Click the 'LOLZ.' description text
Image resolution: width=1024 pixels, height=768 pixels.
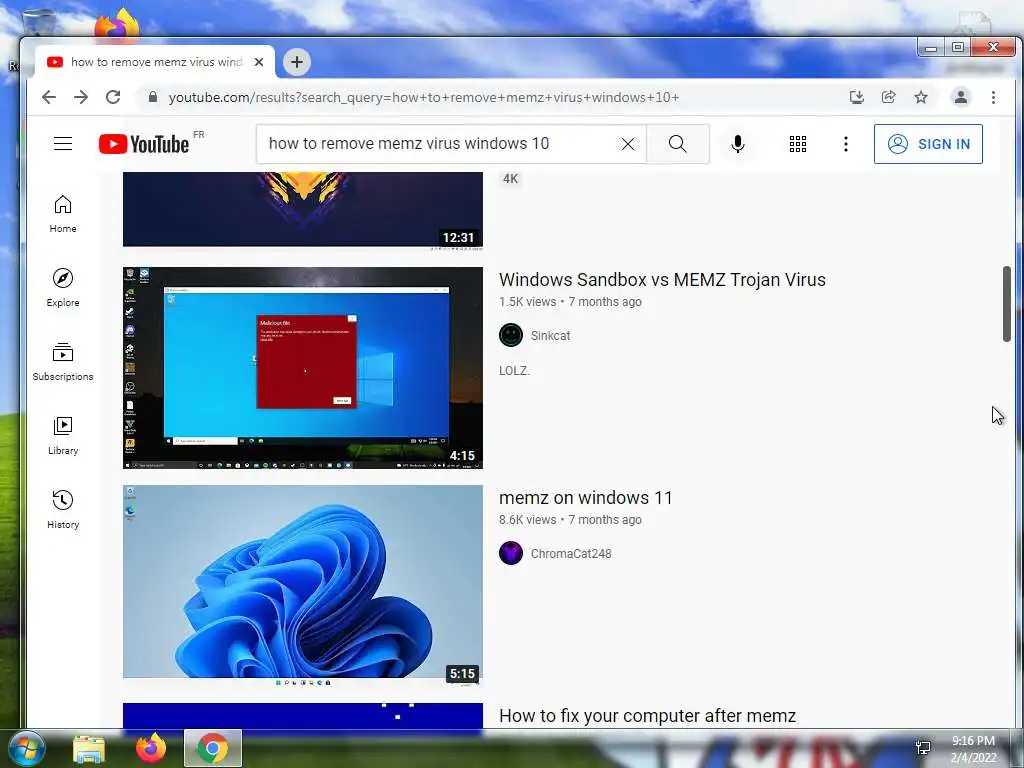[514, 371]
